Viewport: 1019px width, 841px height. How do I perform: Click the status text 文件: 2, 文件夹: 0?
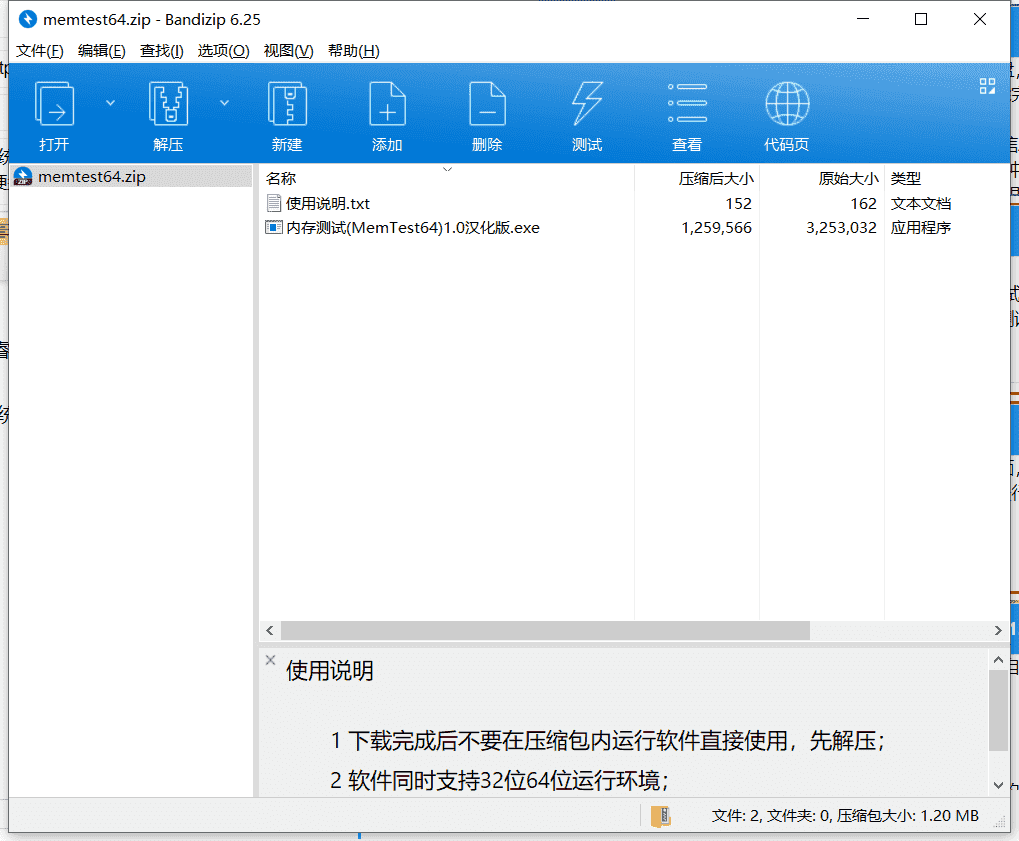coord(771,816)
